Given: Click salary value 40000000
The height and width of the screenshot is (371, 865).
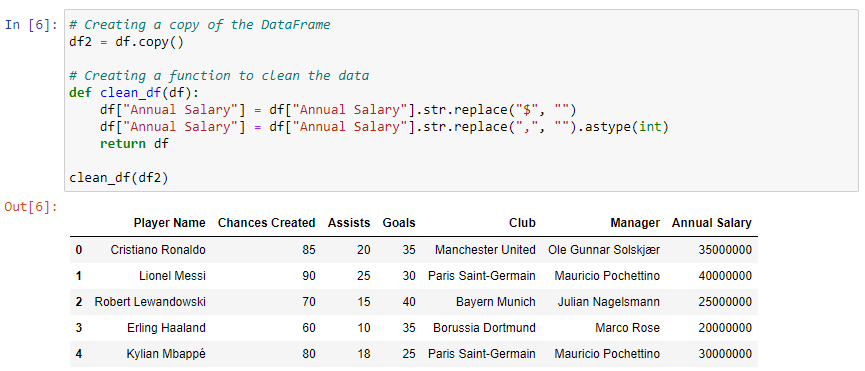Looking at the screenshot, I should tap(725, 276).
